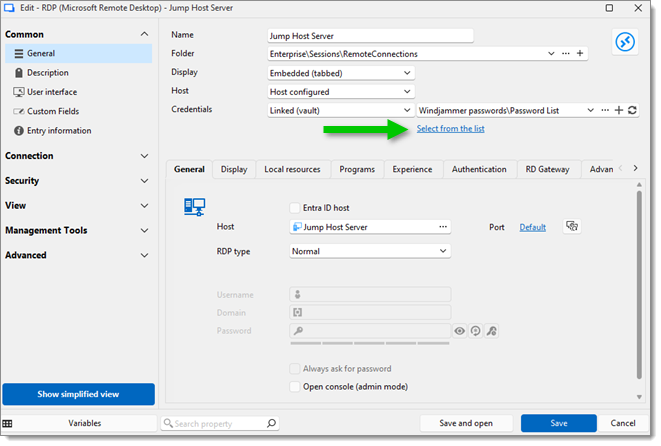The image size is (661, 446).
Task: Click the Search property field
Action: click(219, 423)
